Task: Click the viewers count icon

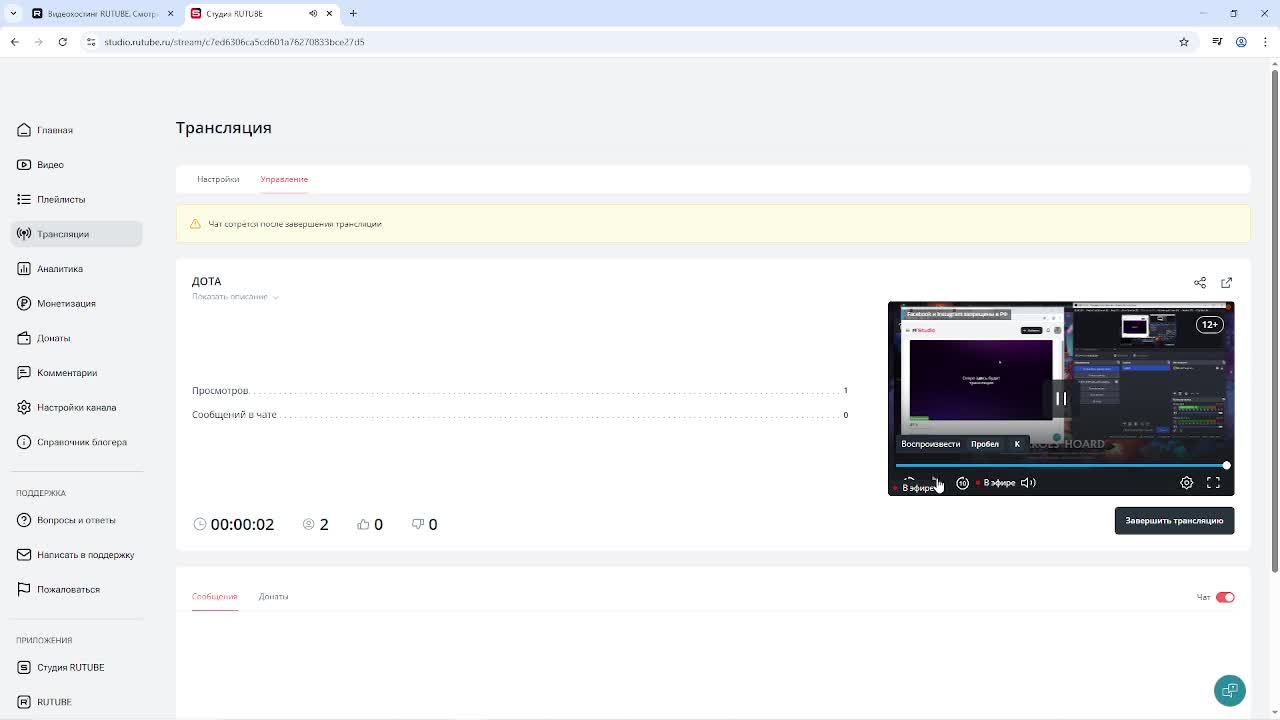Action: pyautogui.click(x=308, y=524)
